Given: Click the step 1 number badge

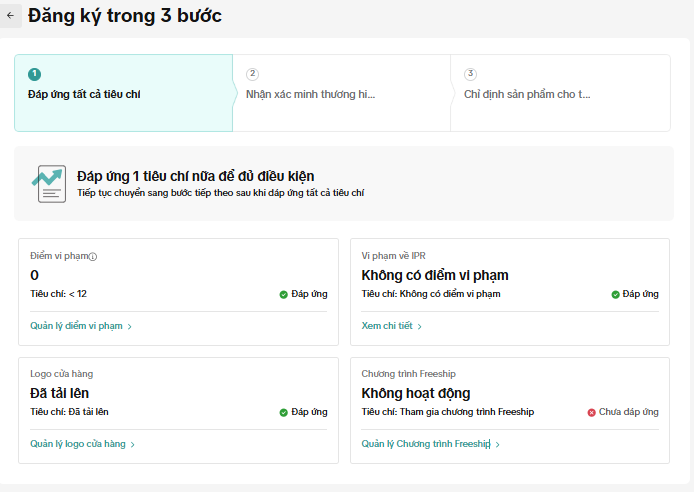Looking at the screenshot, I should pyautogui.click(x=35, y=74).
